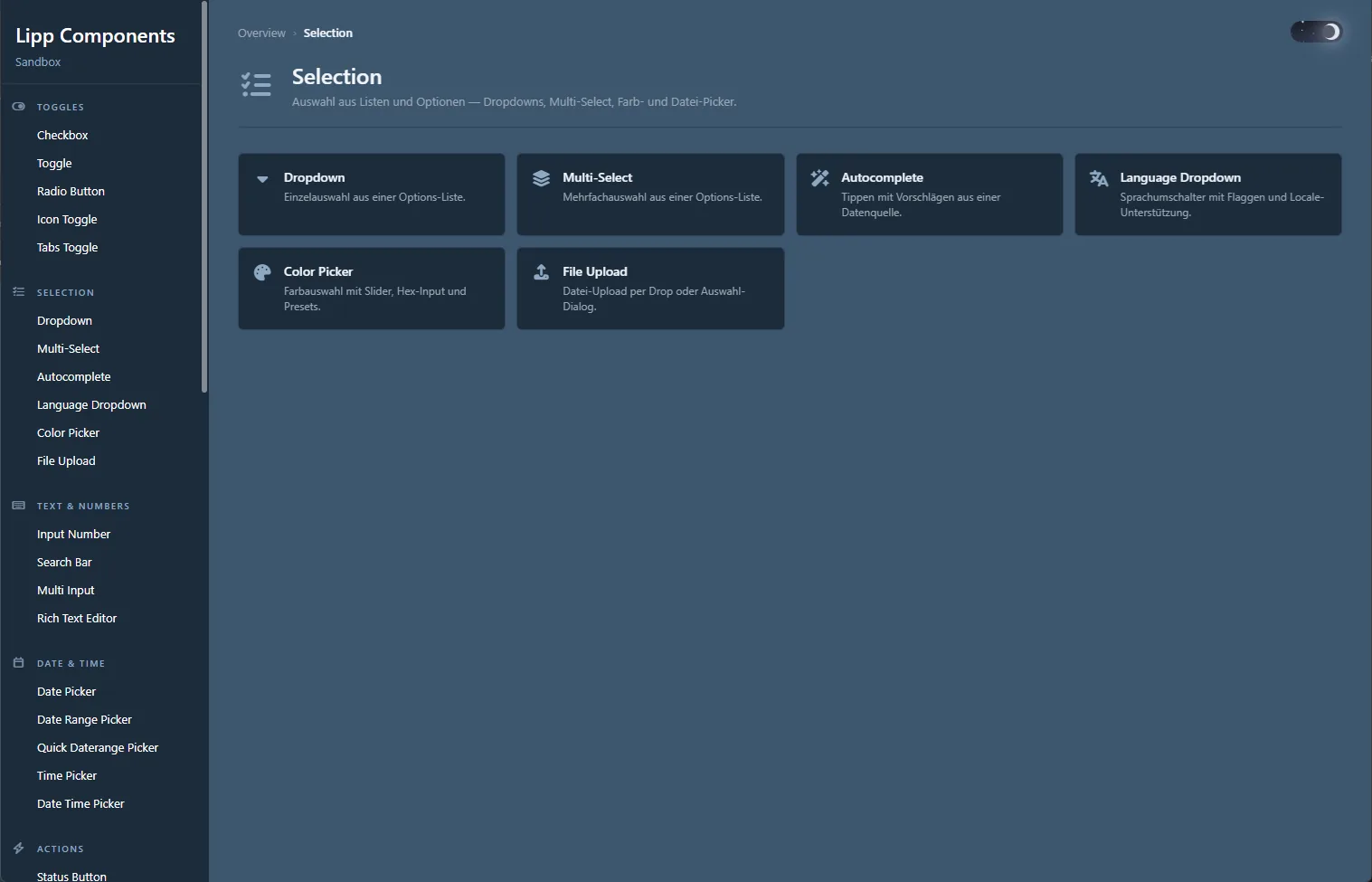The width and height of the screenshot is (1372, 882).
Task: Click the 'Mehrfachauswahl aus einer Options-Liste.' text
Action: click(662, 197)
